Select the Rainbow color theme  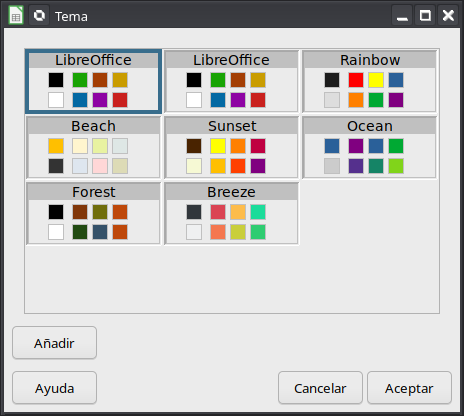click(x=370, y=82)
